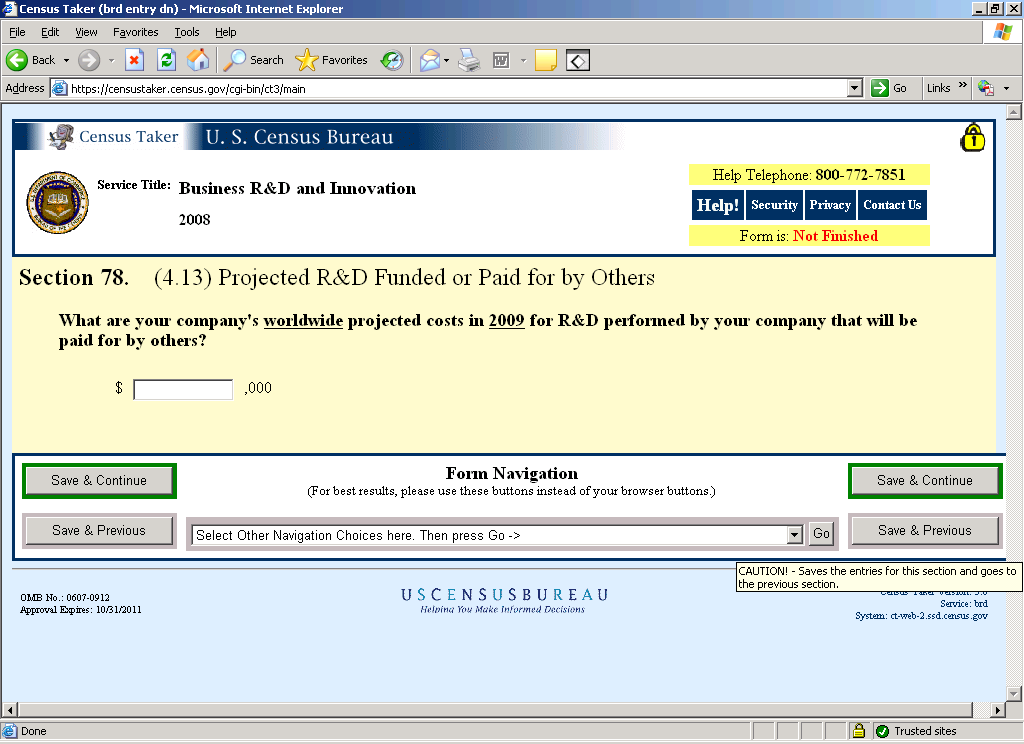Screen dimensions: 1024x744
Task: Click the Mail envelope toolbar icon
Action: [429, 60]
